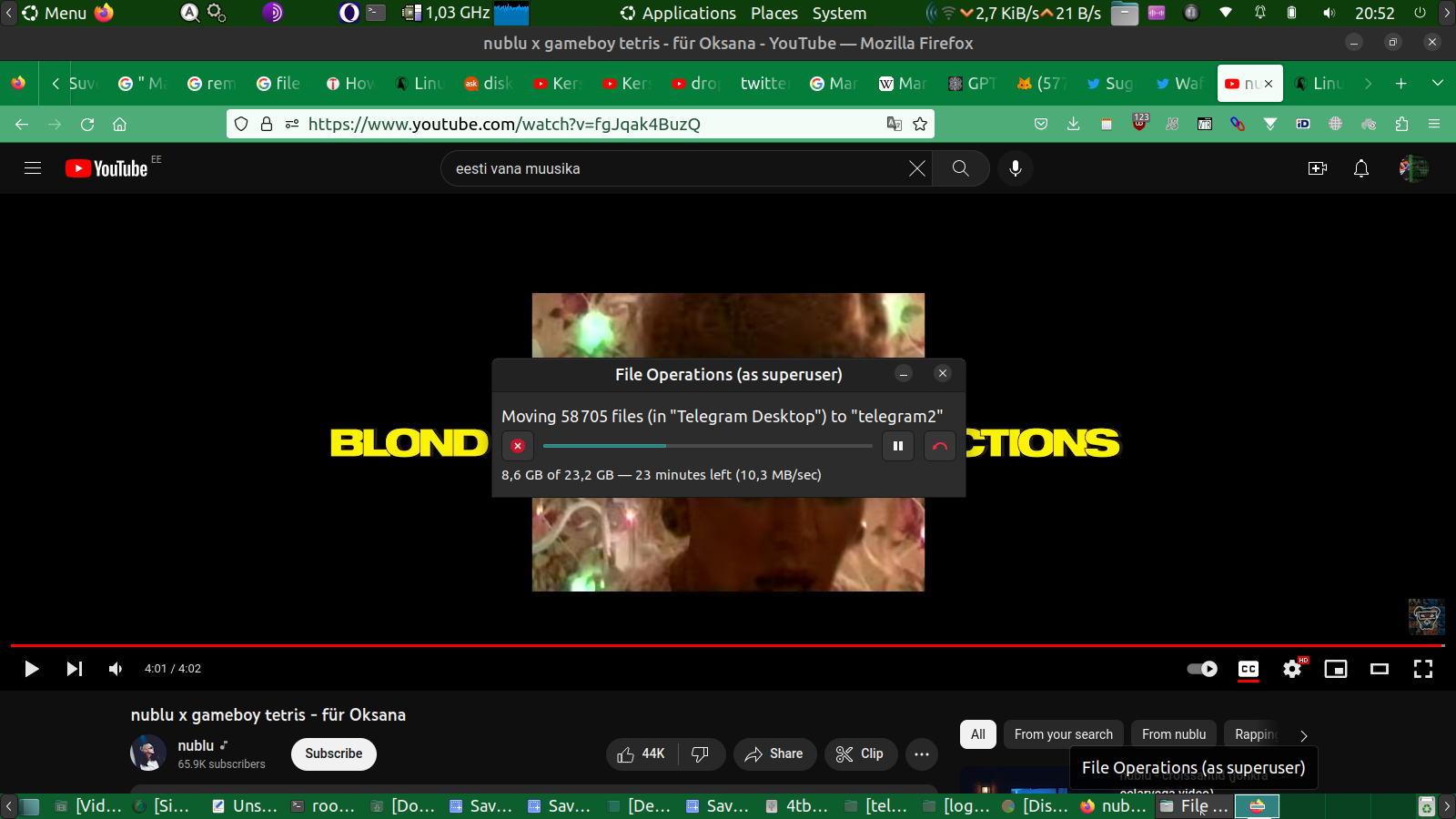1456x819 pixels.
Task: Enter full screen video mode
Action: [1423, 669]
